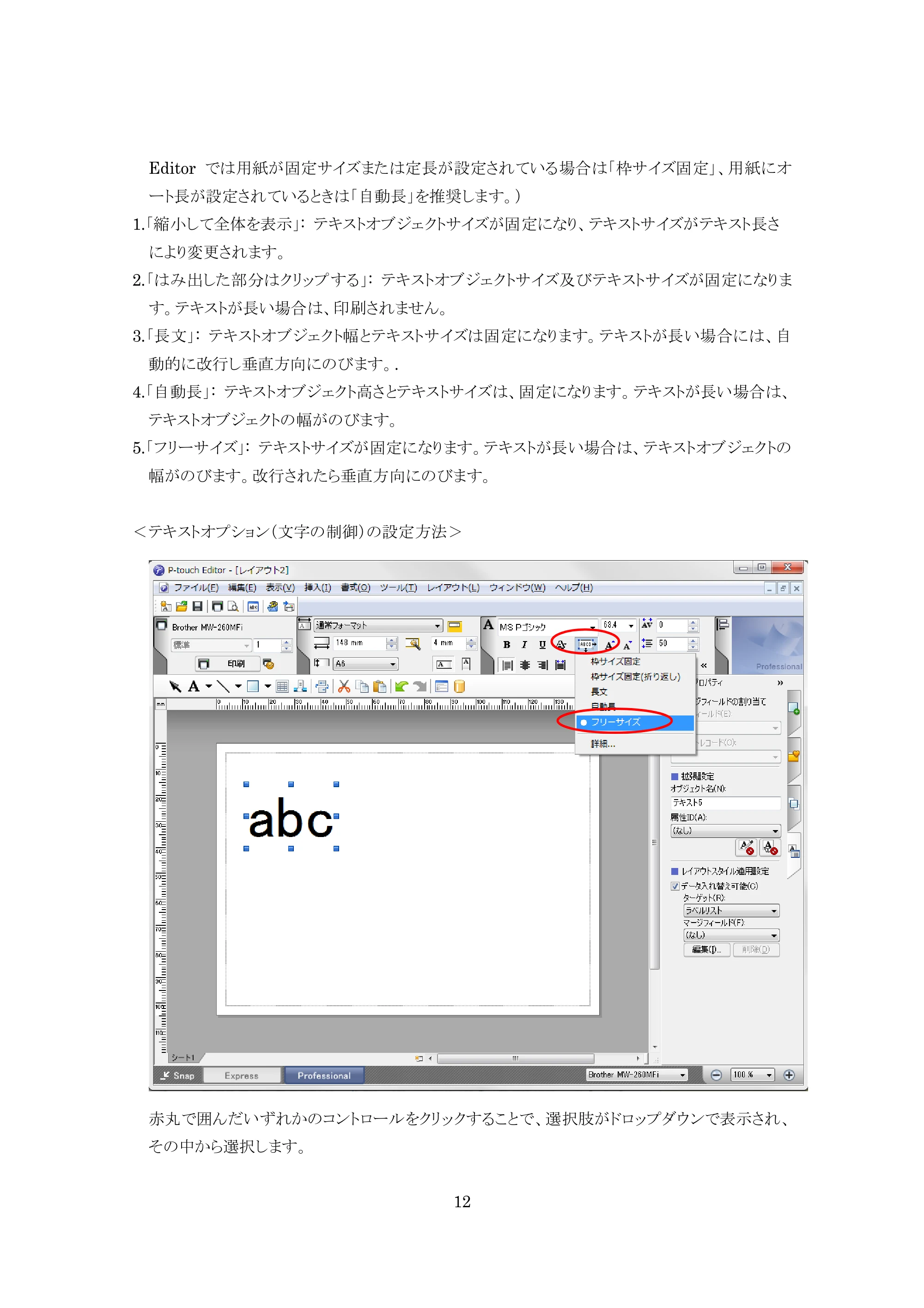Click the save floppy disk icon
The height and width of the screenshot is (1308, 924).
pyautogui.click(x=198, y=607)
